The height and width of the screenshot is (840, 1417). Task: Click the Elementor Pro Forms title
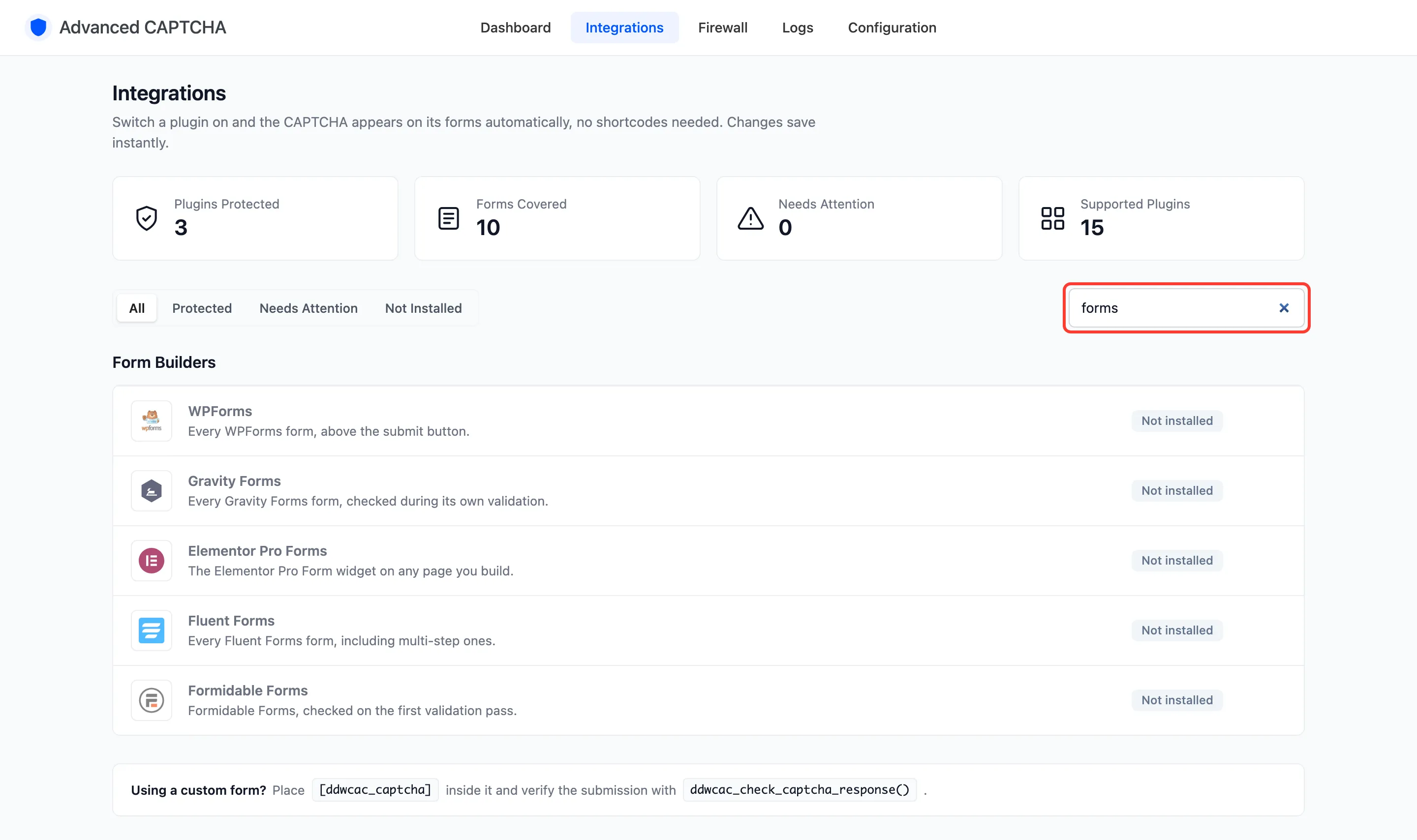coord(257,551)
